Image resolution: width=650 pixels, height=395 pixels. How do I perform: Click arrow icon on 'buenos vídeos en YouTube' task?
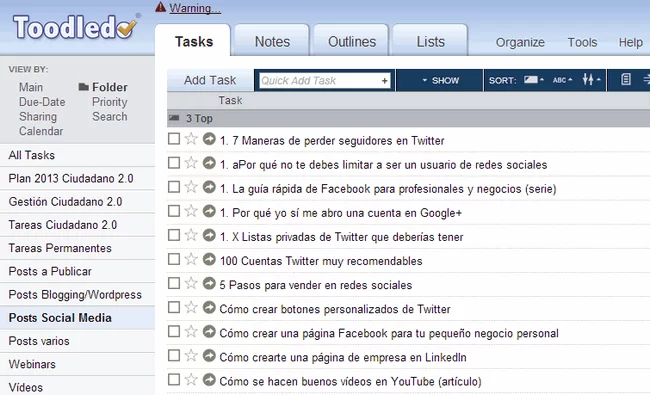(x=209, y=379)
